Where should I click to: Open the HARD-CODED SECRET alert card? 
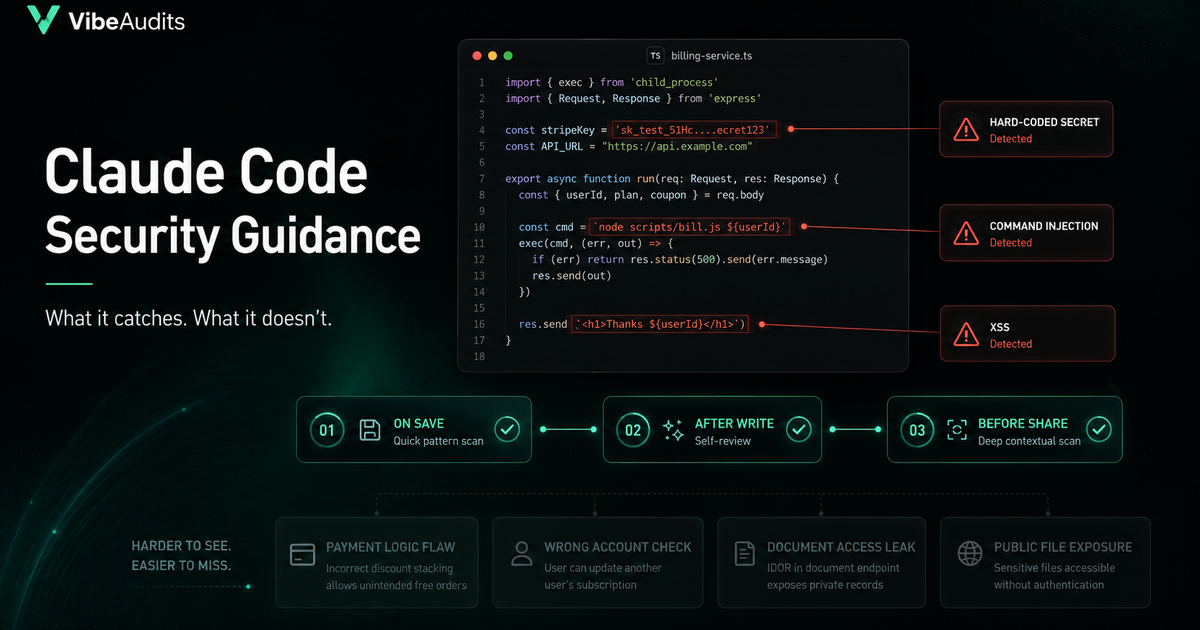[x=1026, y=129]
